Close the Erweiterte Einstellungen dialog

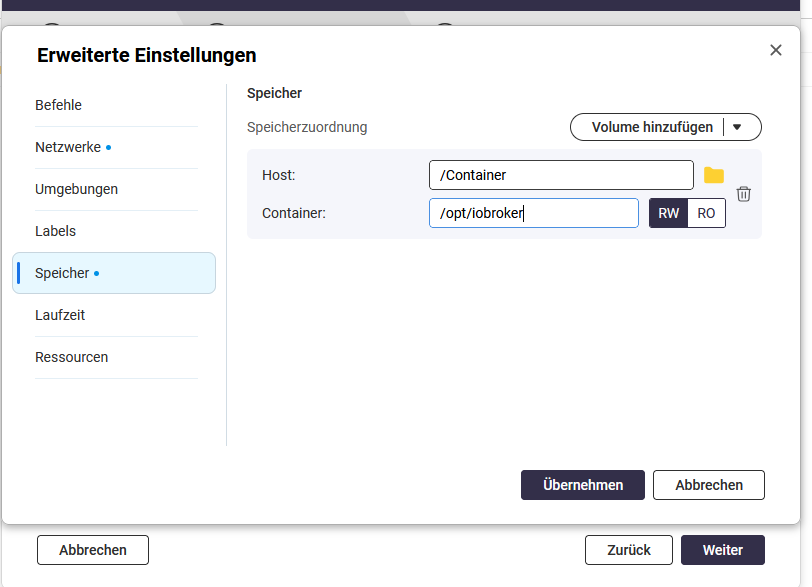click(x=776, y=50)
